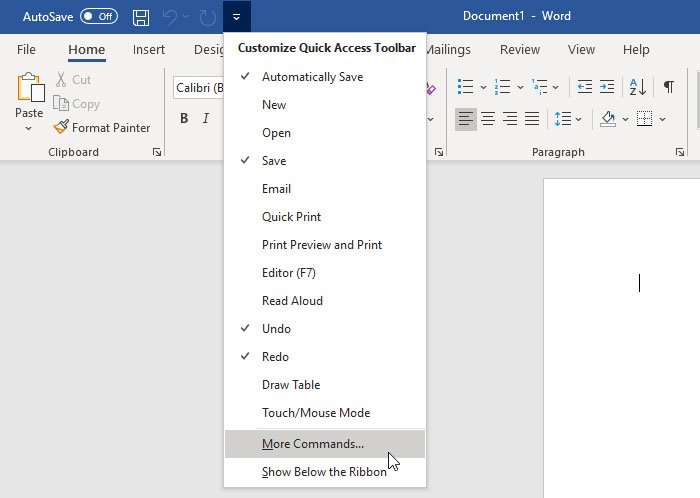
Task: Toggle the AutoSave switch
Action: click(98, 17)
